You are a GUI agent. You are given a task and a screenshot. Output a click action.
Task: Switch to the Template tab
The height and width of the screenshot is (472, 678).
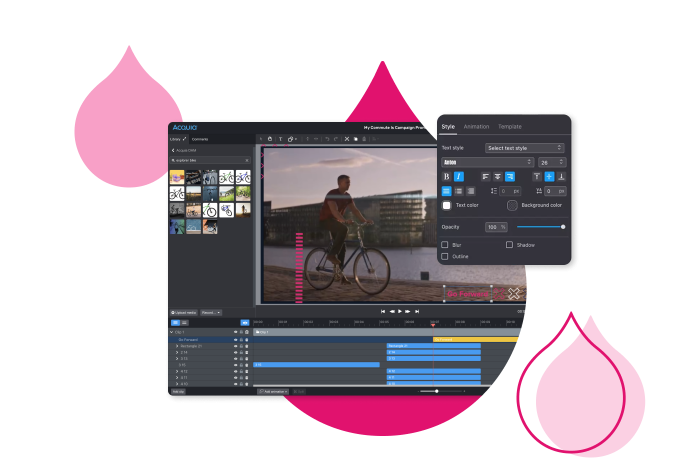(510, 127)
